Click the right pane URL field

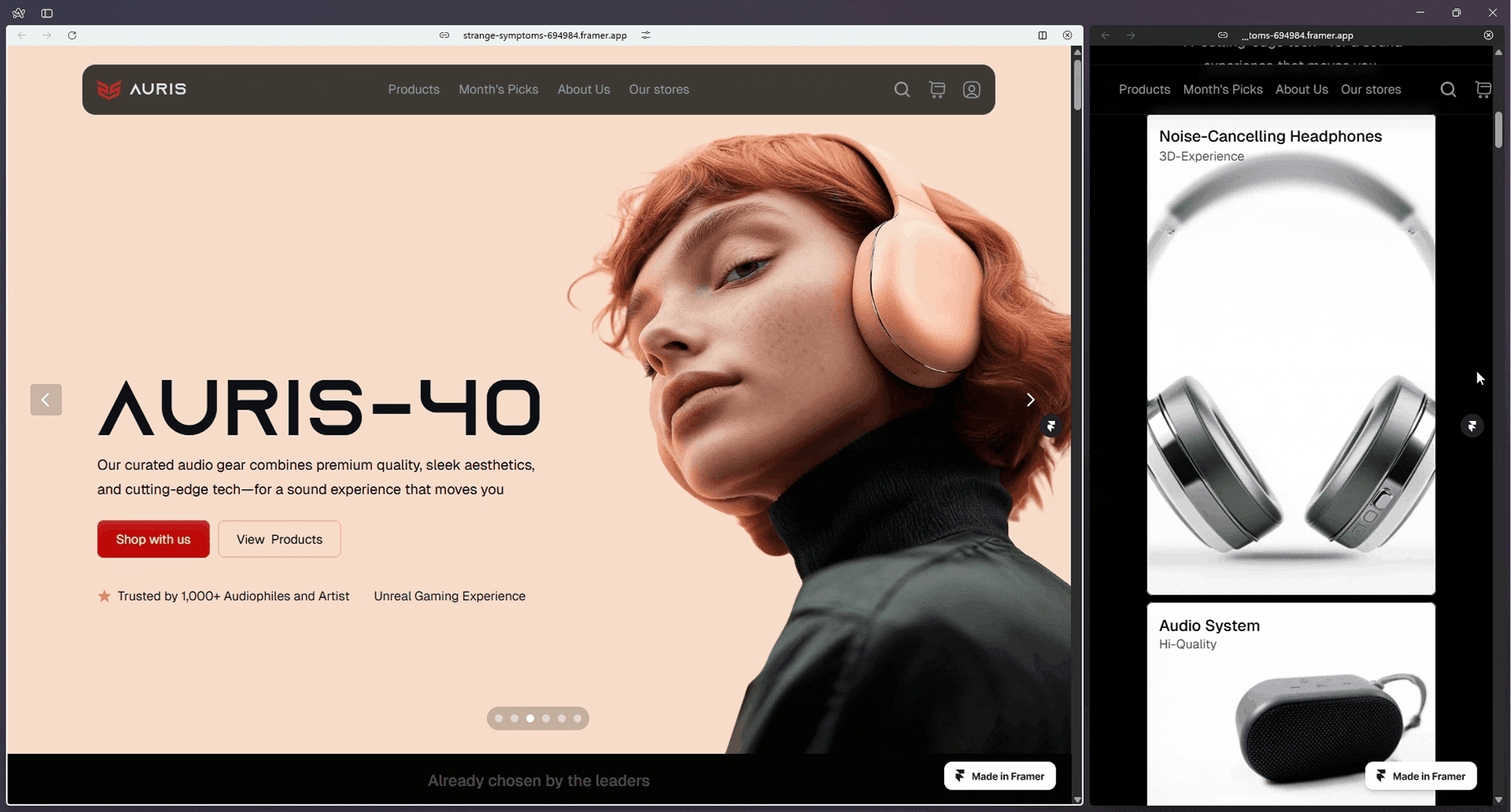tap(1297, 35)
